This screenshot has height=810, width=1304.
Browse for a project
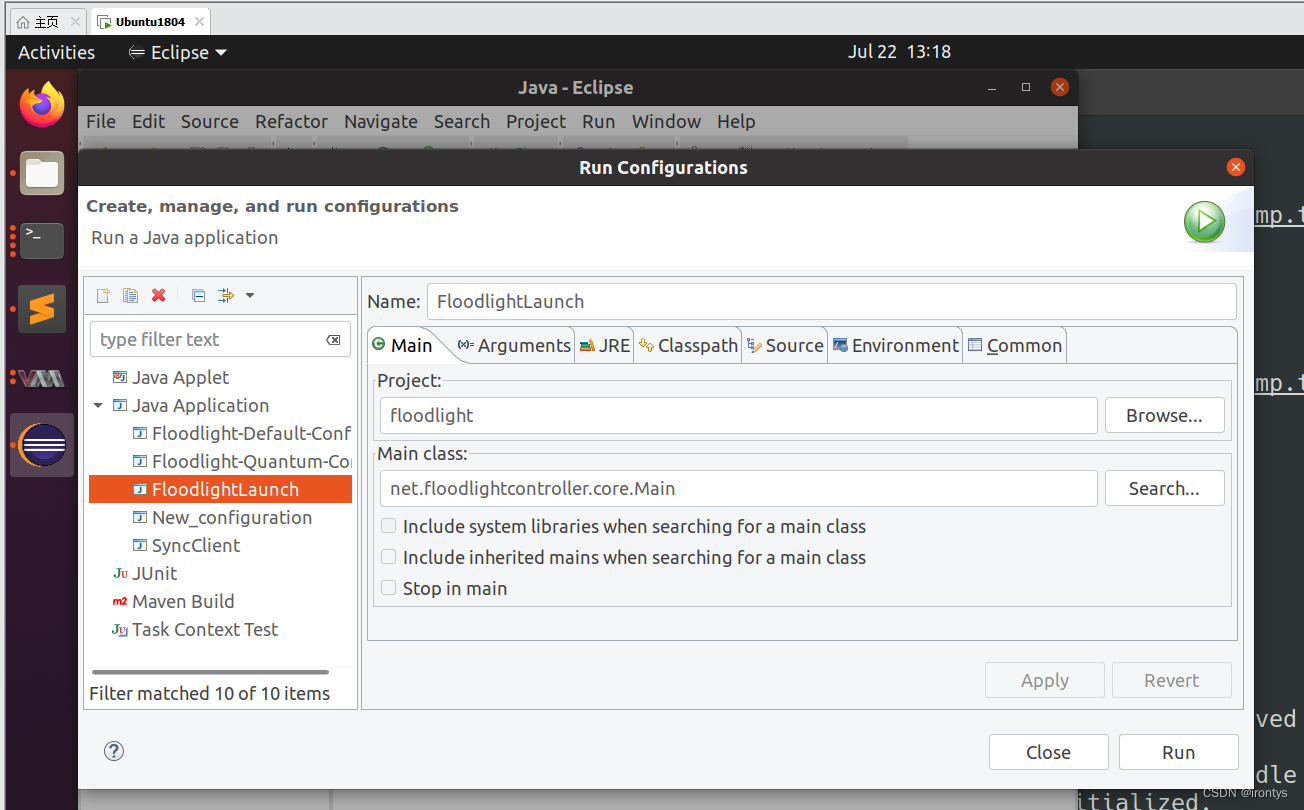click(1165, 415)
